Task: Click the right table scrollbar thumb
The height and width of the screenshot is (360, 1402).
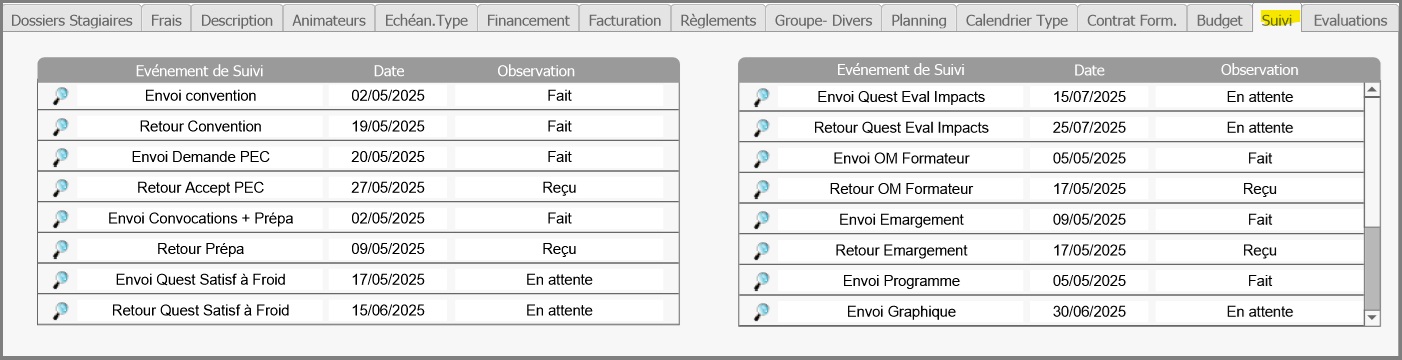Action: point(1372,267)
